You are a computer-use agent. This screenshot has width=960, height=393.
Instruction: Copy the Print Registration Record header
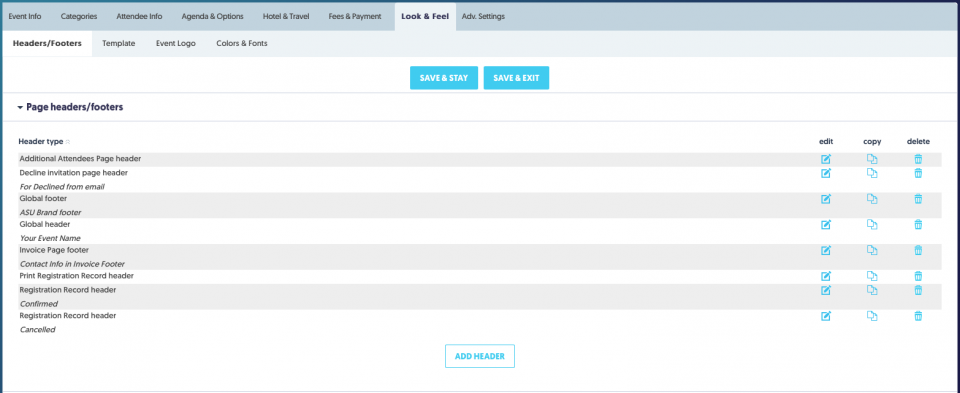click(872, 276)
